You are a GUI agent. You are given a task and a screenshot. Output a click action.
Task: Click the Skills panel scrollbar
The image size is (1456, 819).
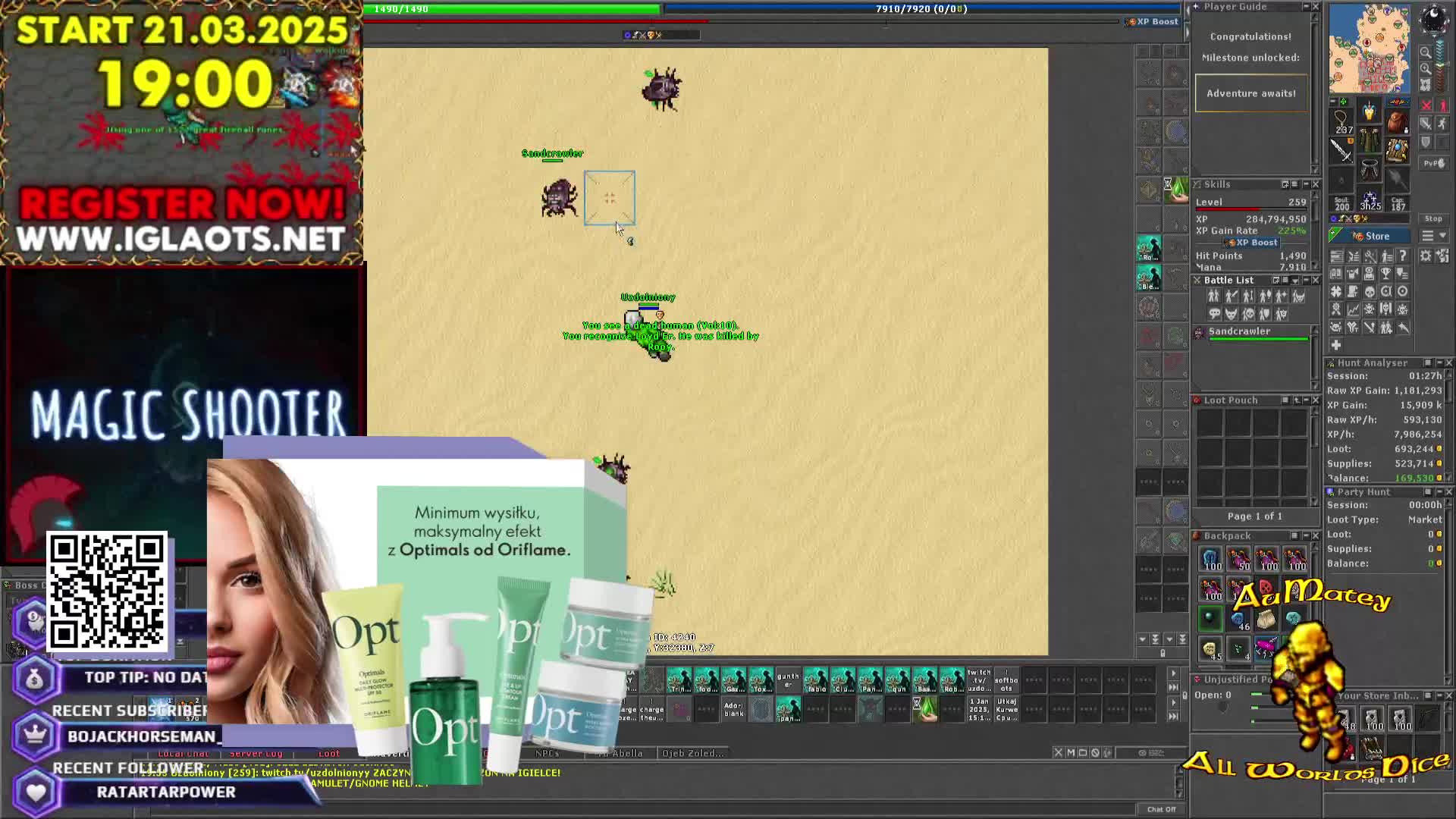pos(1316,231)
